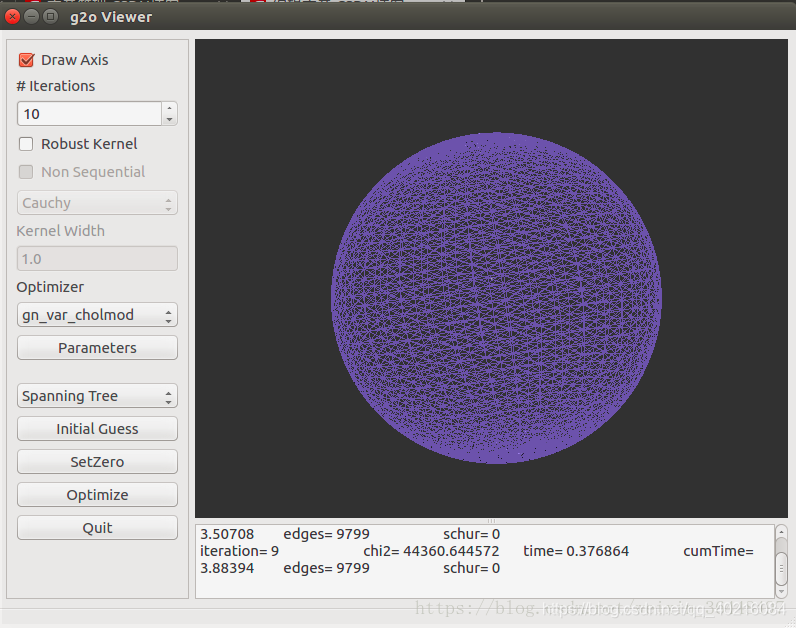
Task: Click the 'iteration= 9' log text
Action: click(240, 551)
